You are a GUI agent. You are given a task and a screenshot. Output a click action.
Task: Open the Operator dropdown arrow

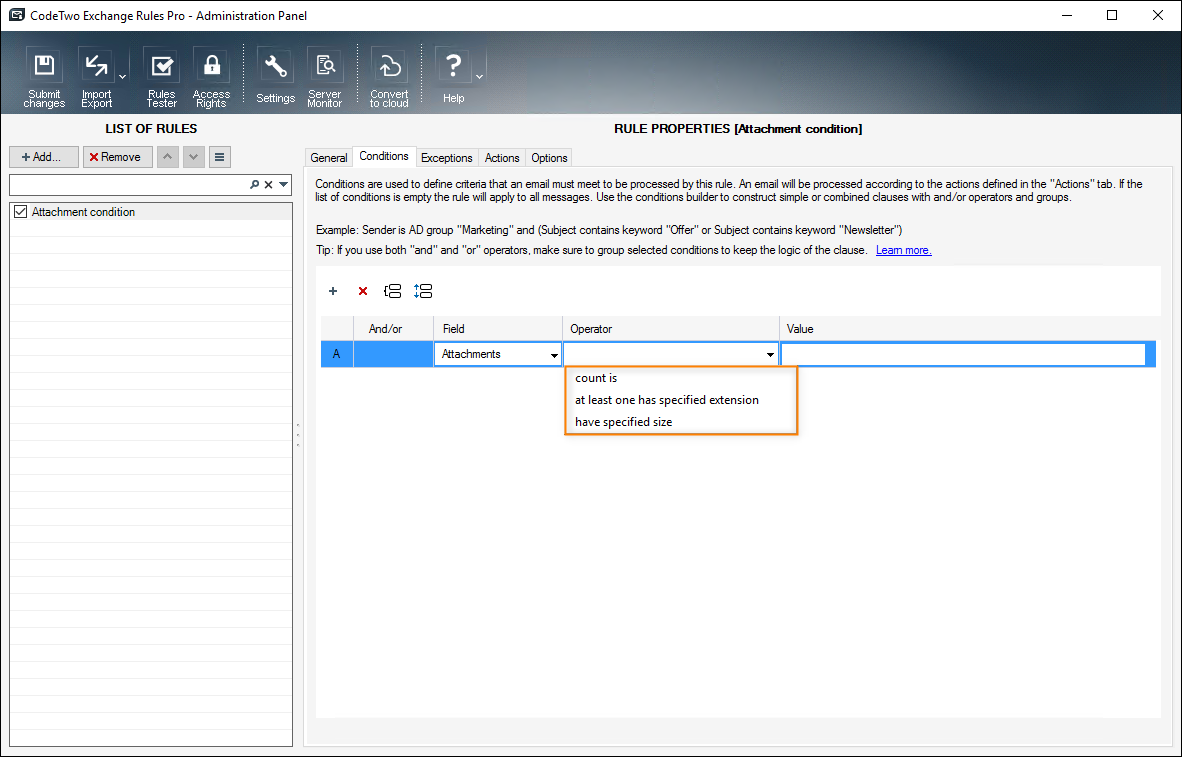(x=770, y=354)
